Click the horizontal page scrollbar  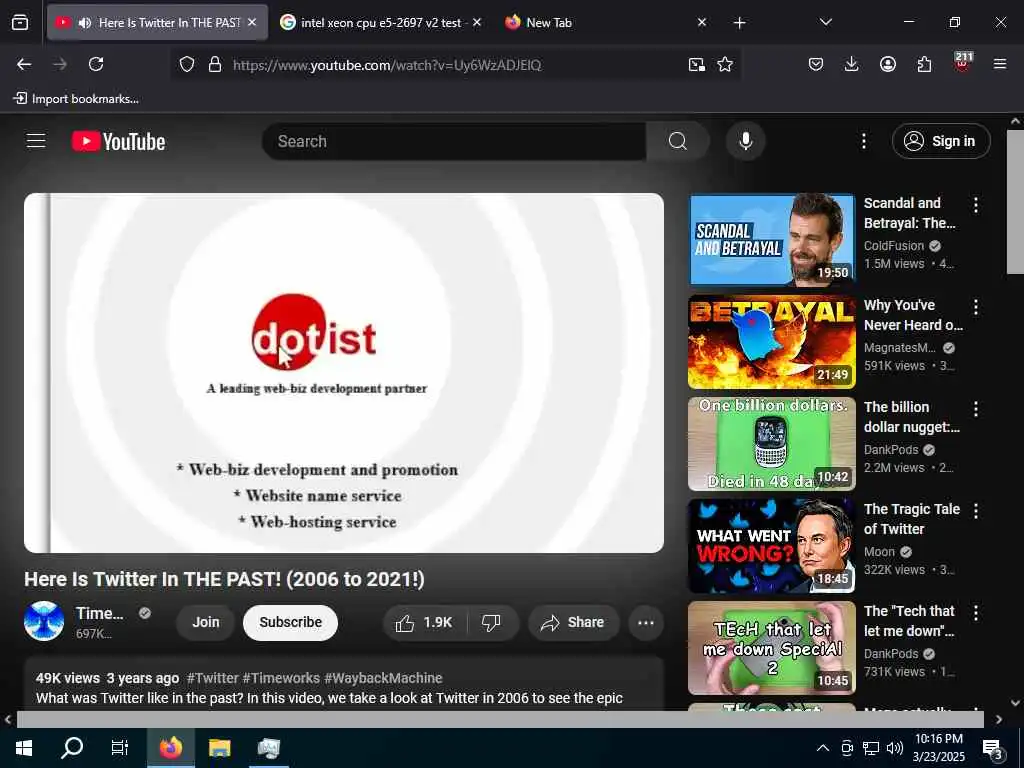[x=500, y=719]
